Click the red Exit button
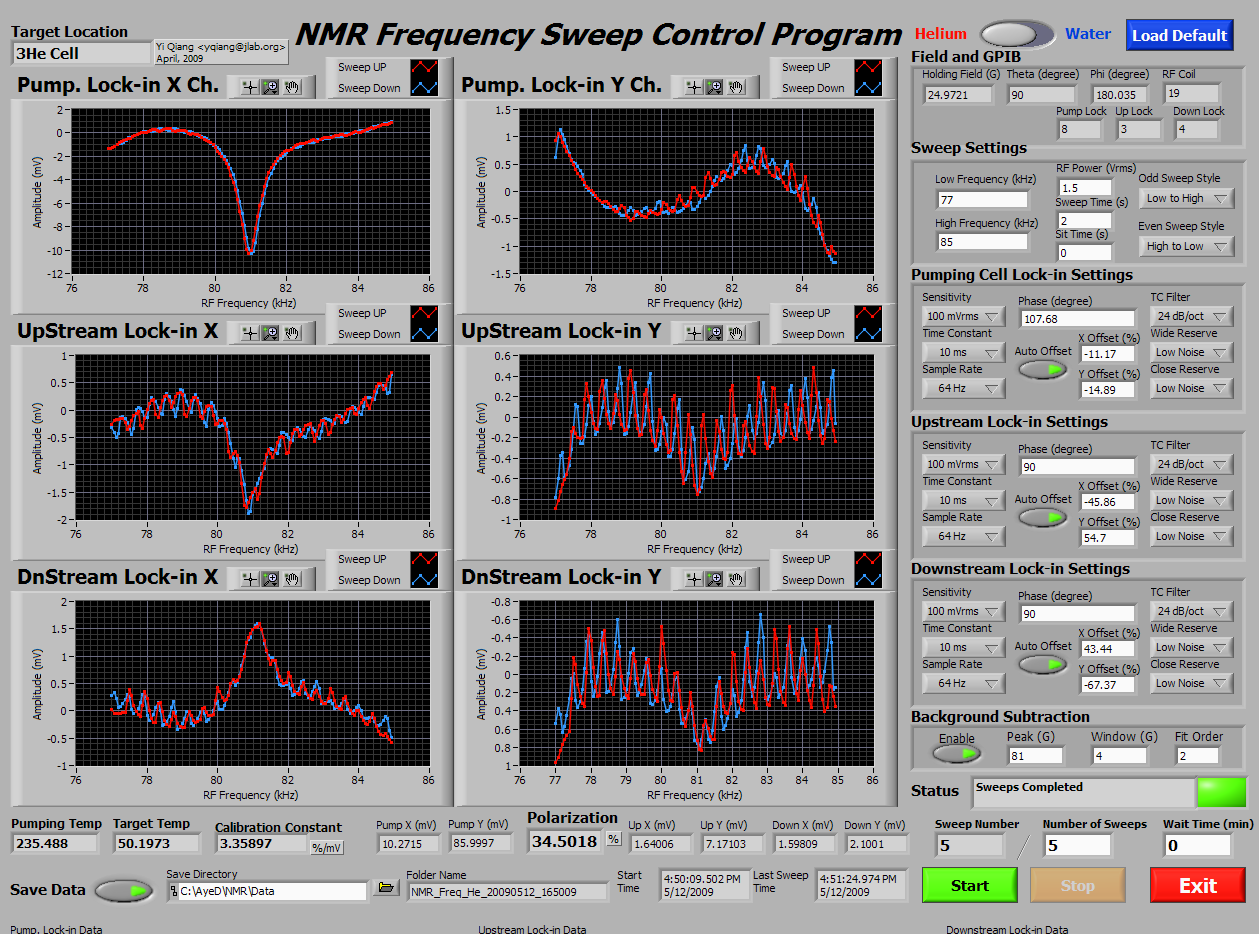The height and width of the screenshot is (934, 1259). (1197, 885)
